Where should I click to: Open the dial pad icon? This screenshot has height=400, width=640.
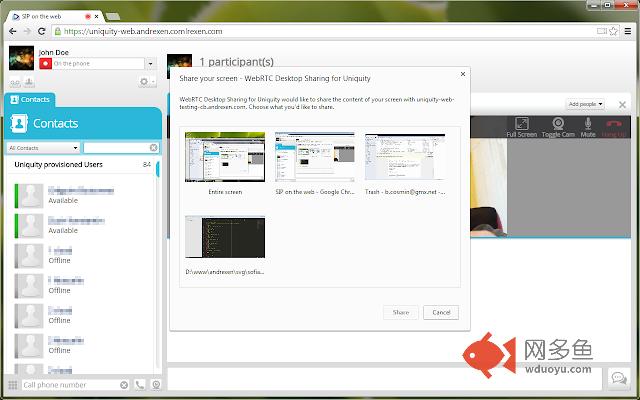pos(11,384)
